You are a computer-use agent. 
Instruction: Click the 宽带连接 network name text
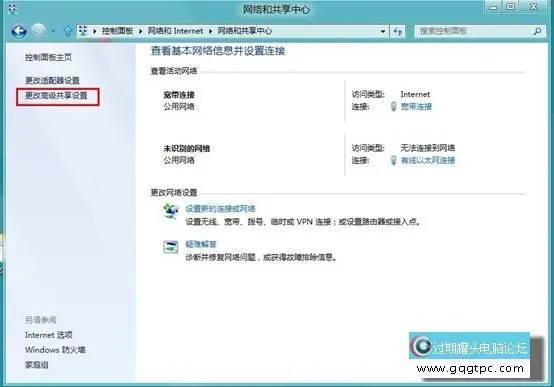tap(179, 95)
